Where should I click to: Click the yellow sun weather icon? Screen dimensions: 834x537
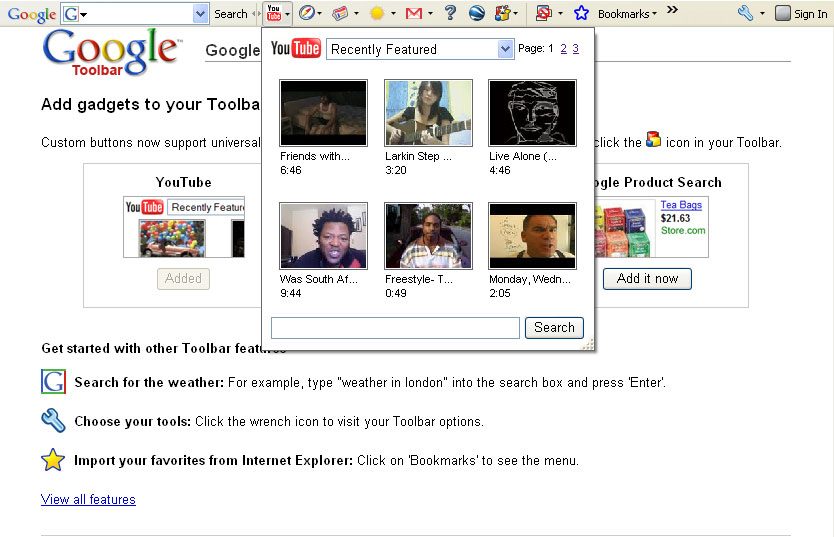click(x=377, y=13)
